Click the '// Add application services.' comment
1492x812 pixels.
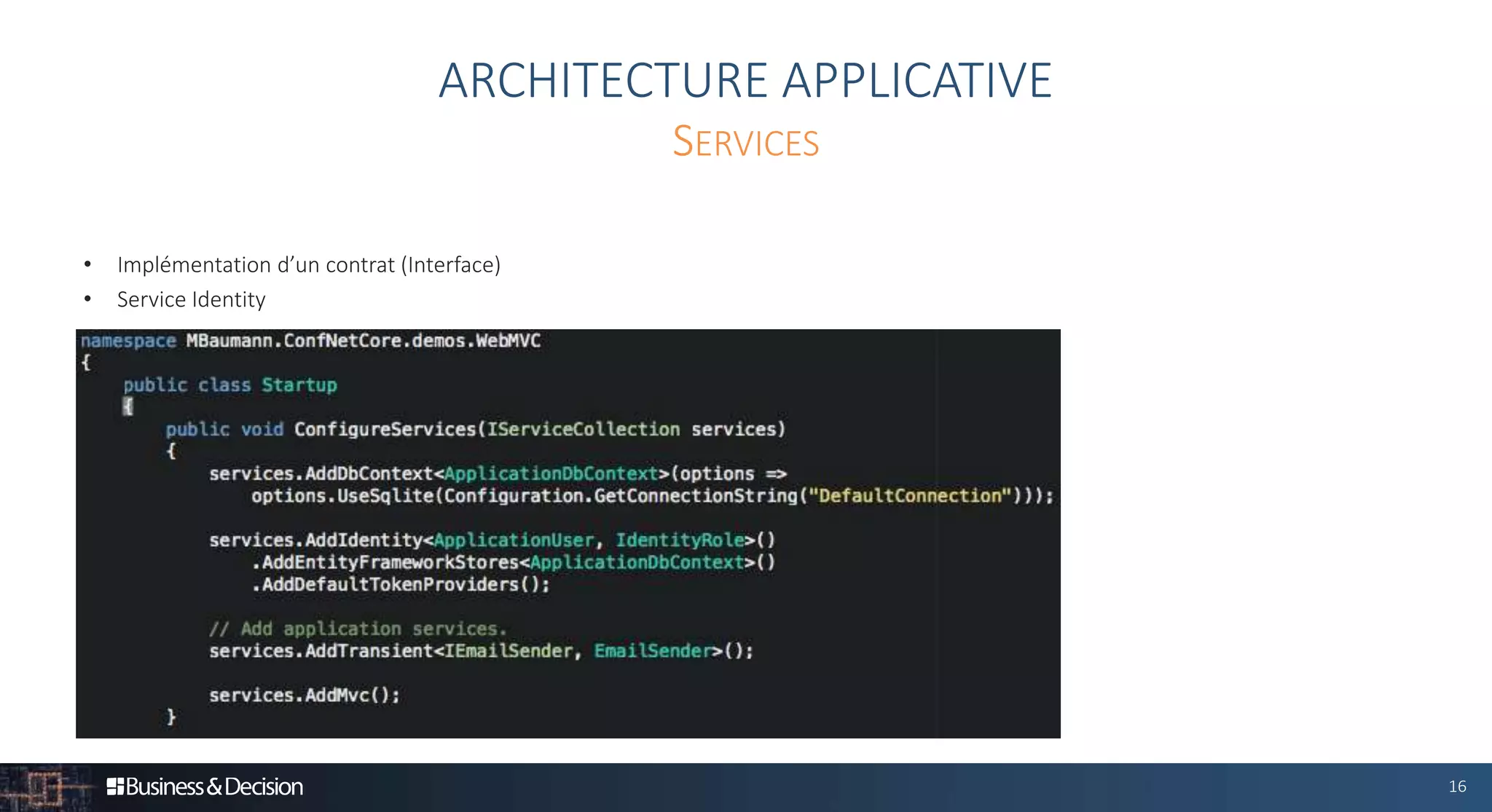tap(358, 628)
